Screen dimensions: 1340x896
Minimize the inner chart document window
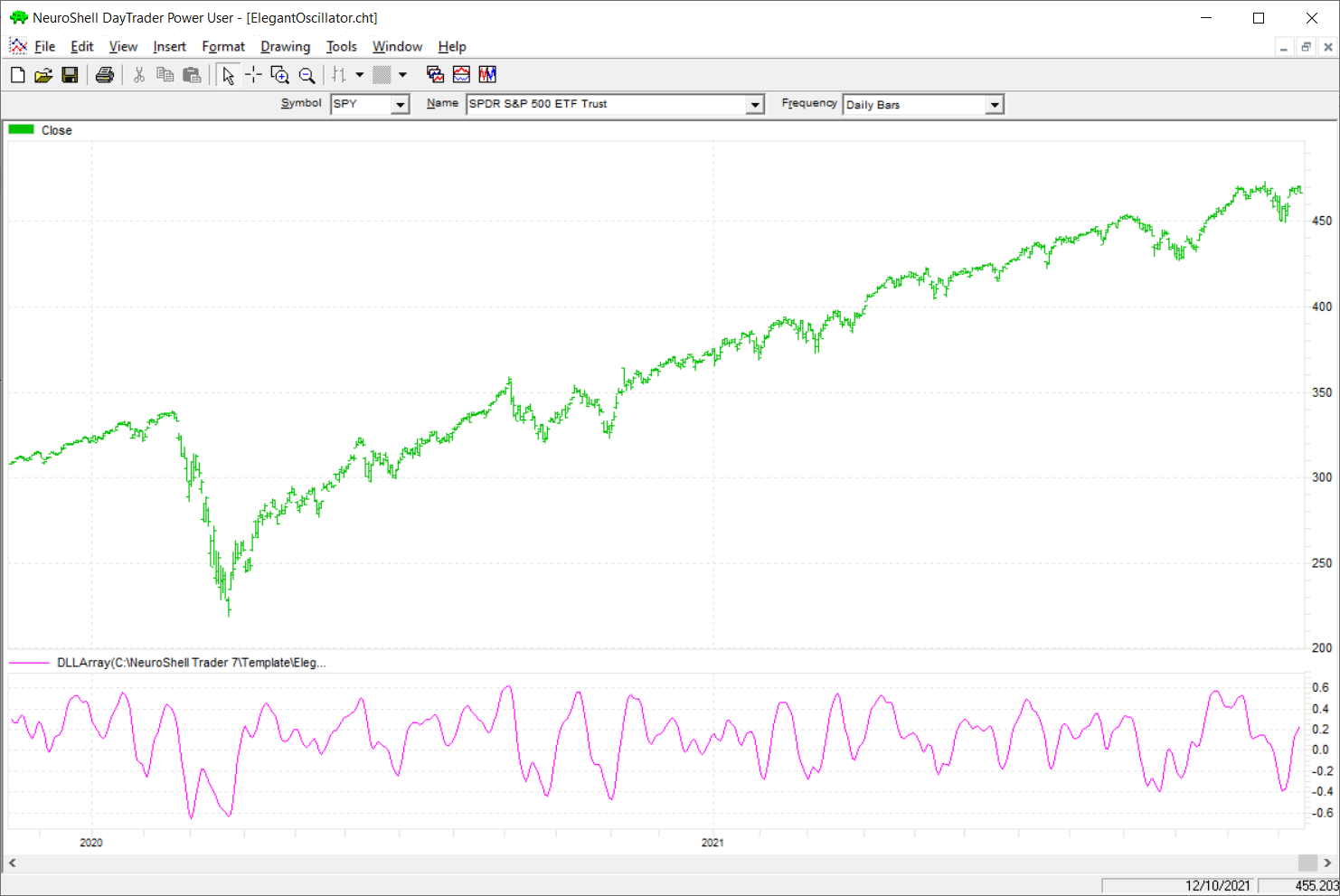[1284, 47]
